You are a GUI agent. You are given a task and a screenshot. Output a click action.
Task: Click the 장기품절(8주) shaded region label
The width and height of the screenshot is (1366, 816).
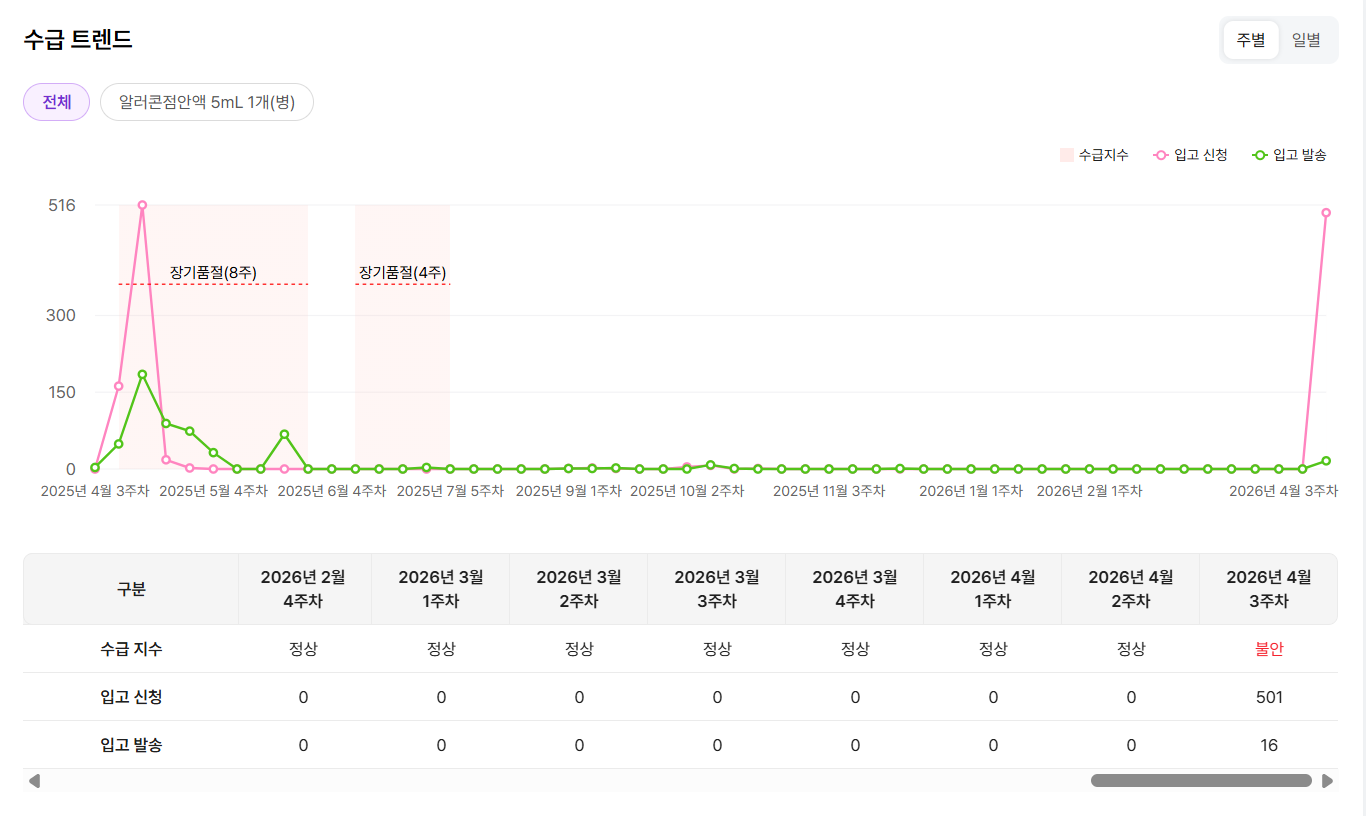(213, 272)
